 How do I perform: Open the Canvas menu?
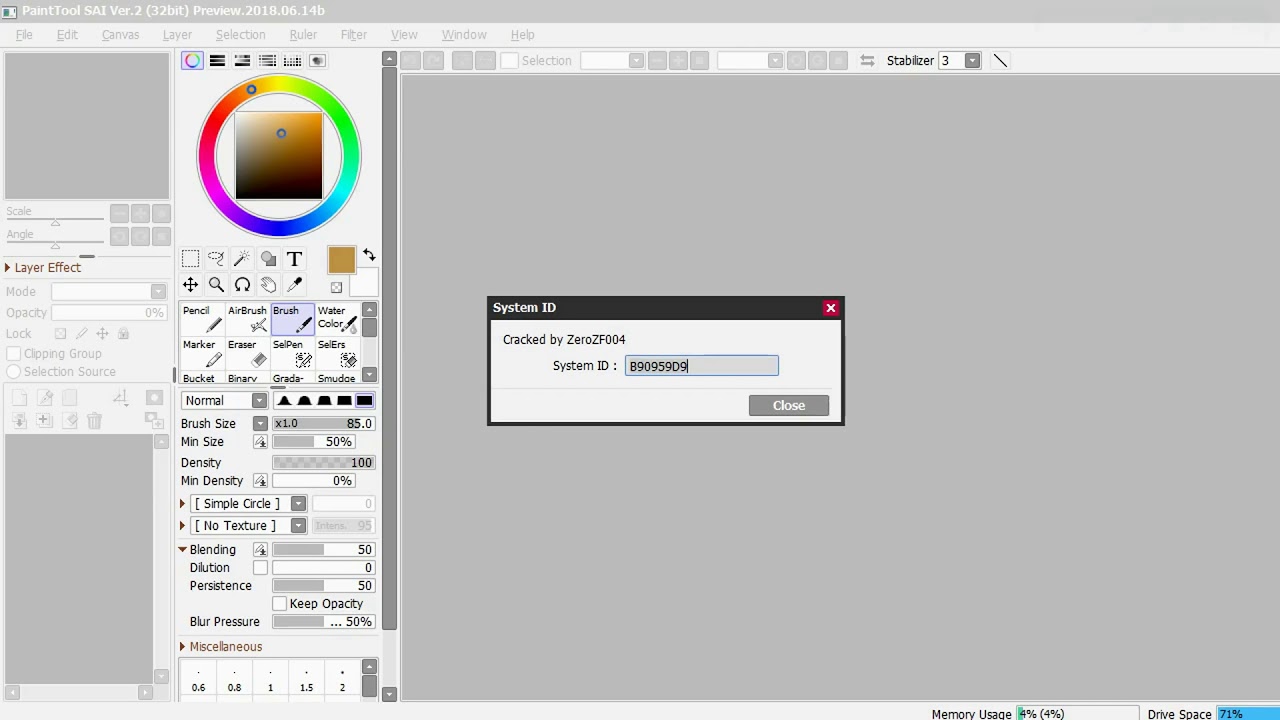120,34
